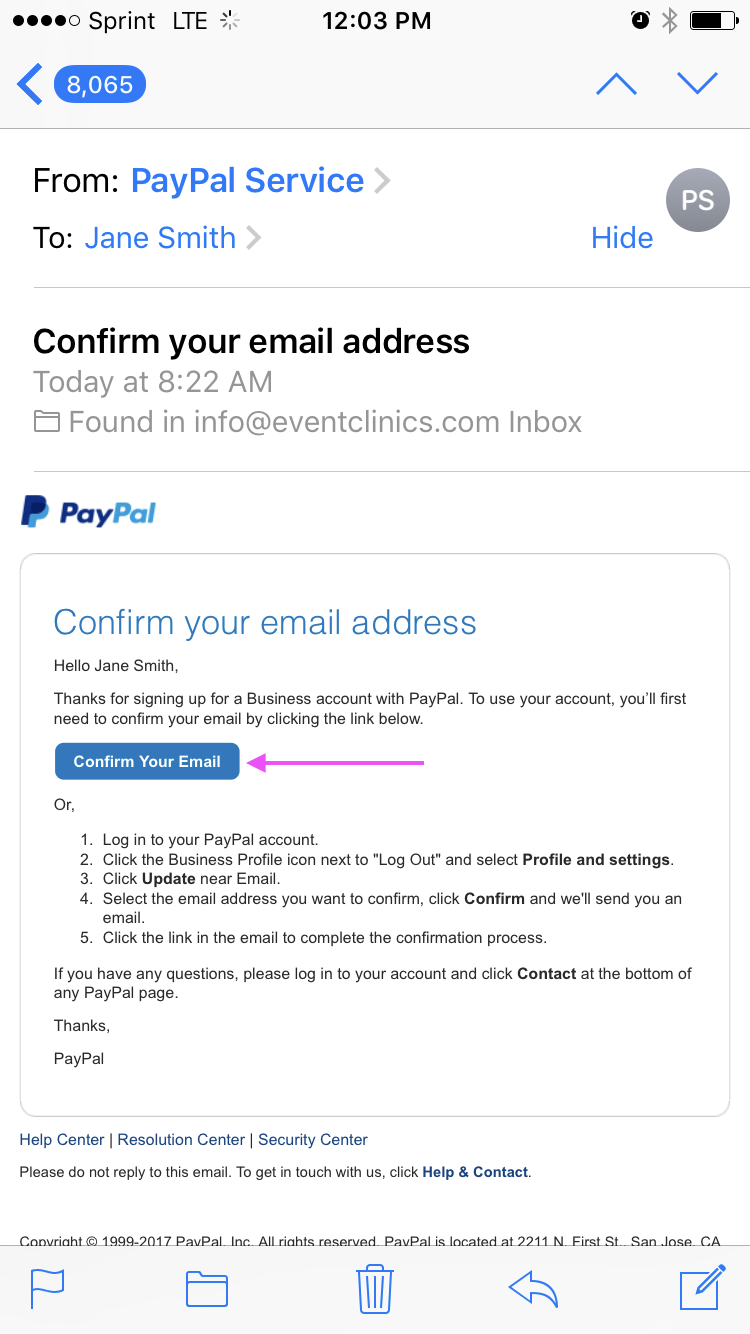Reply using the reply arrow icon
The image size is (750, 1334).
[x=533, y=1289]
